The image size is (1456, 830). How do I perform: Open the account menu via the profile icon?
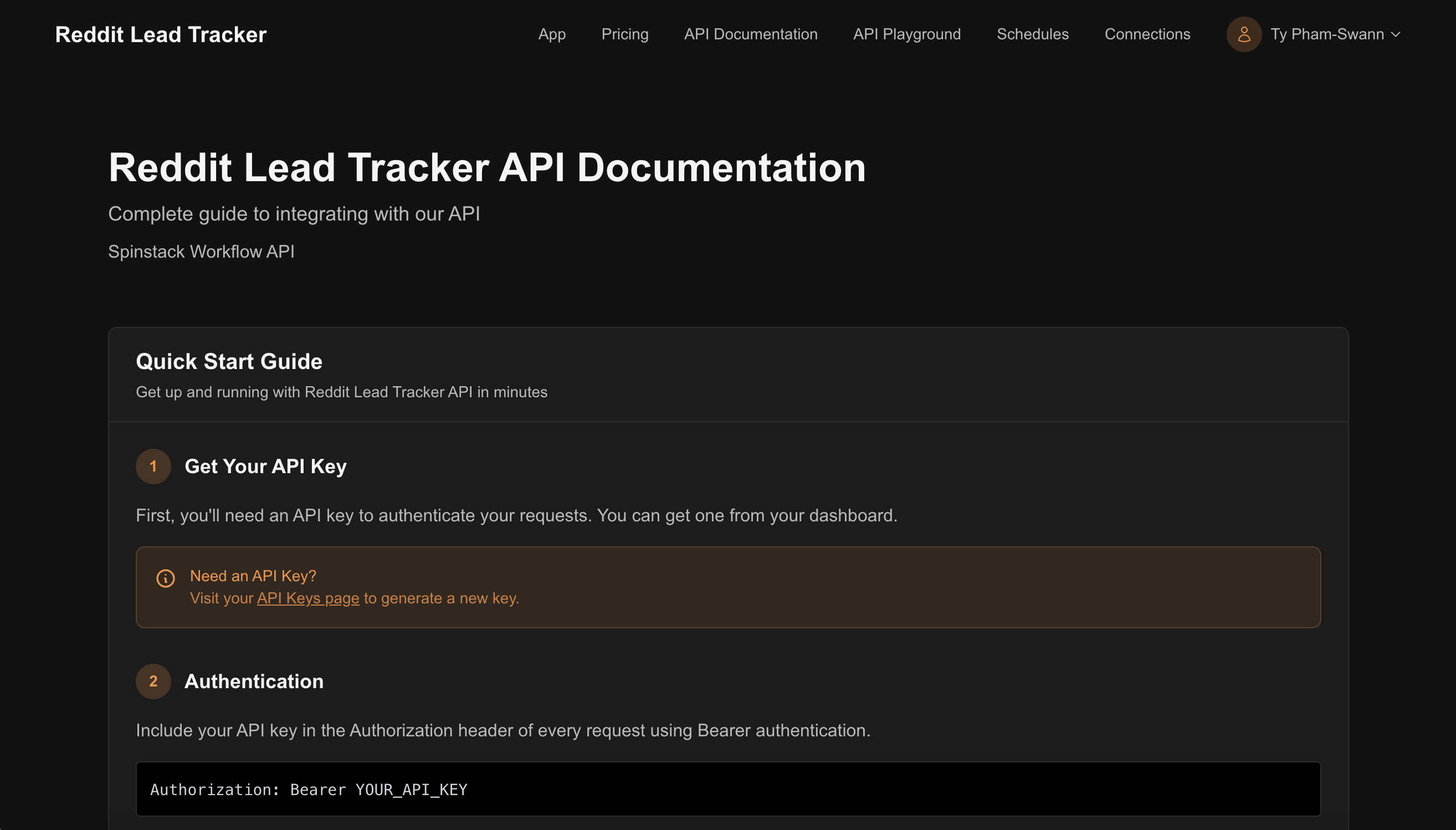pyautogui.click(x=1243, y=34)
